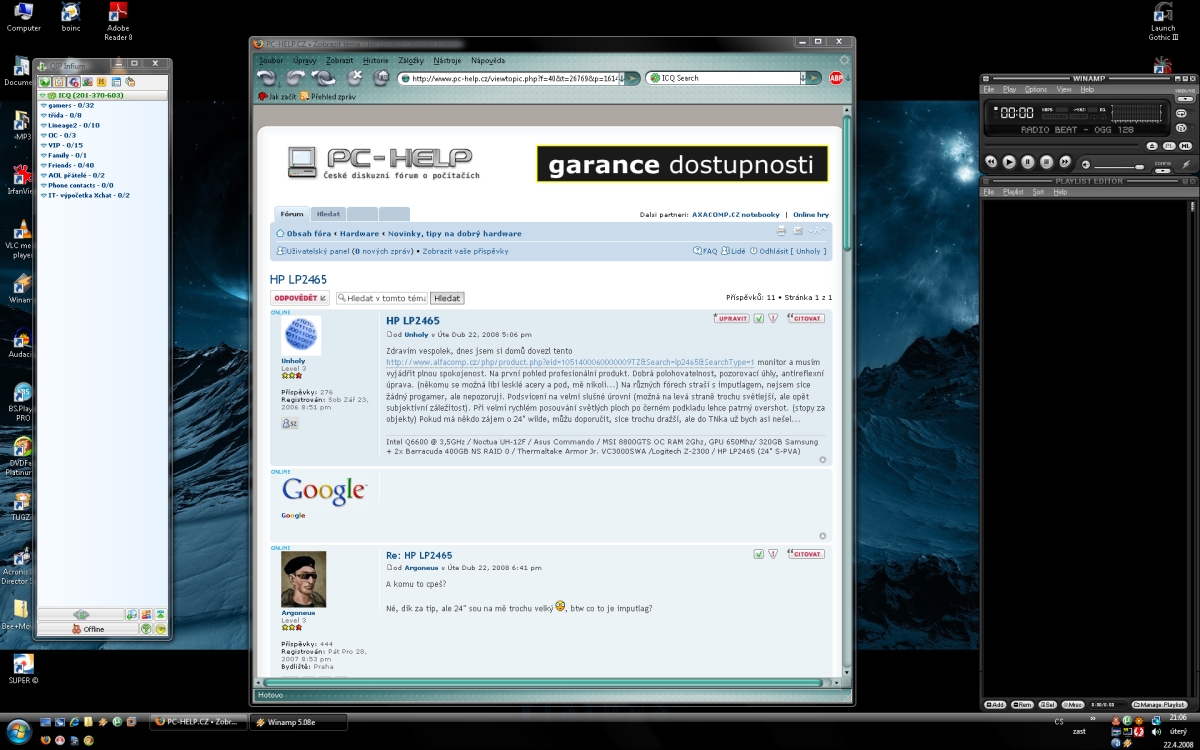The image size is (1200, 750).
Task: Click the Firefox home button
Action: (x=381, y=78)
